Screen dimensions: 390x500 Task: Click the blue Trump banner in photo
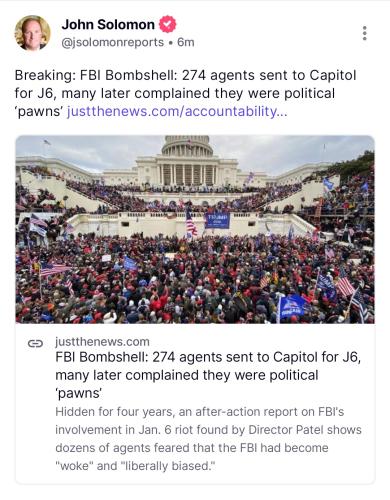(217, 220)
